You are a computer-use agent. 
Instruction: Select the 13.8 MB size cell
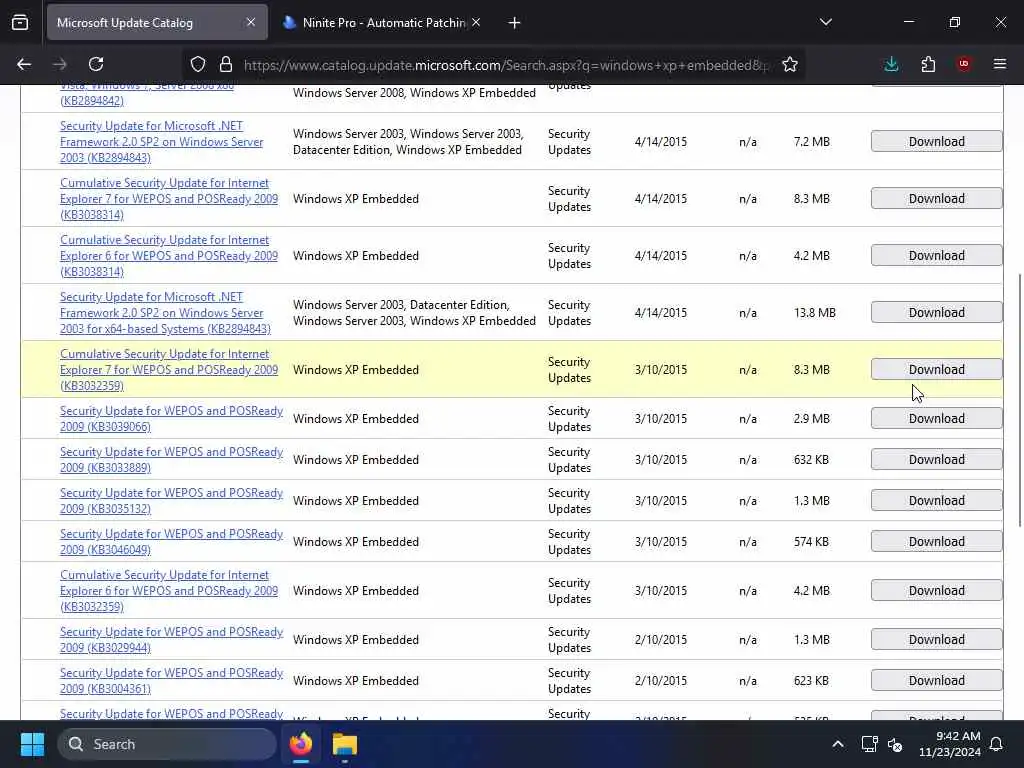click(814, 313)
